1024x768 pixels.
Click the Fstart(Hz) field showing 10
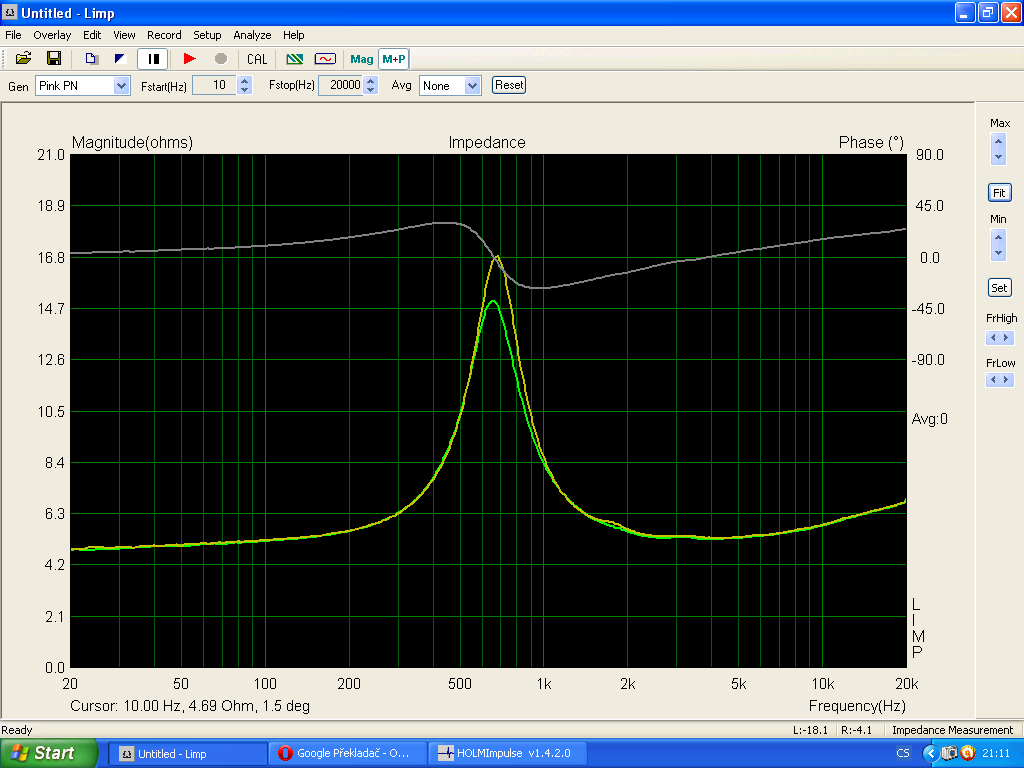pos(214,86)
